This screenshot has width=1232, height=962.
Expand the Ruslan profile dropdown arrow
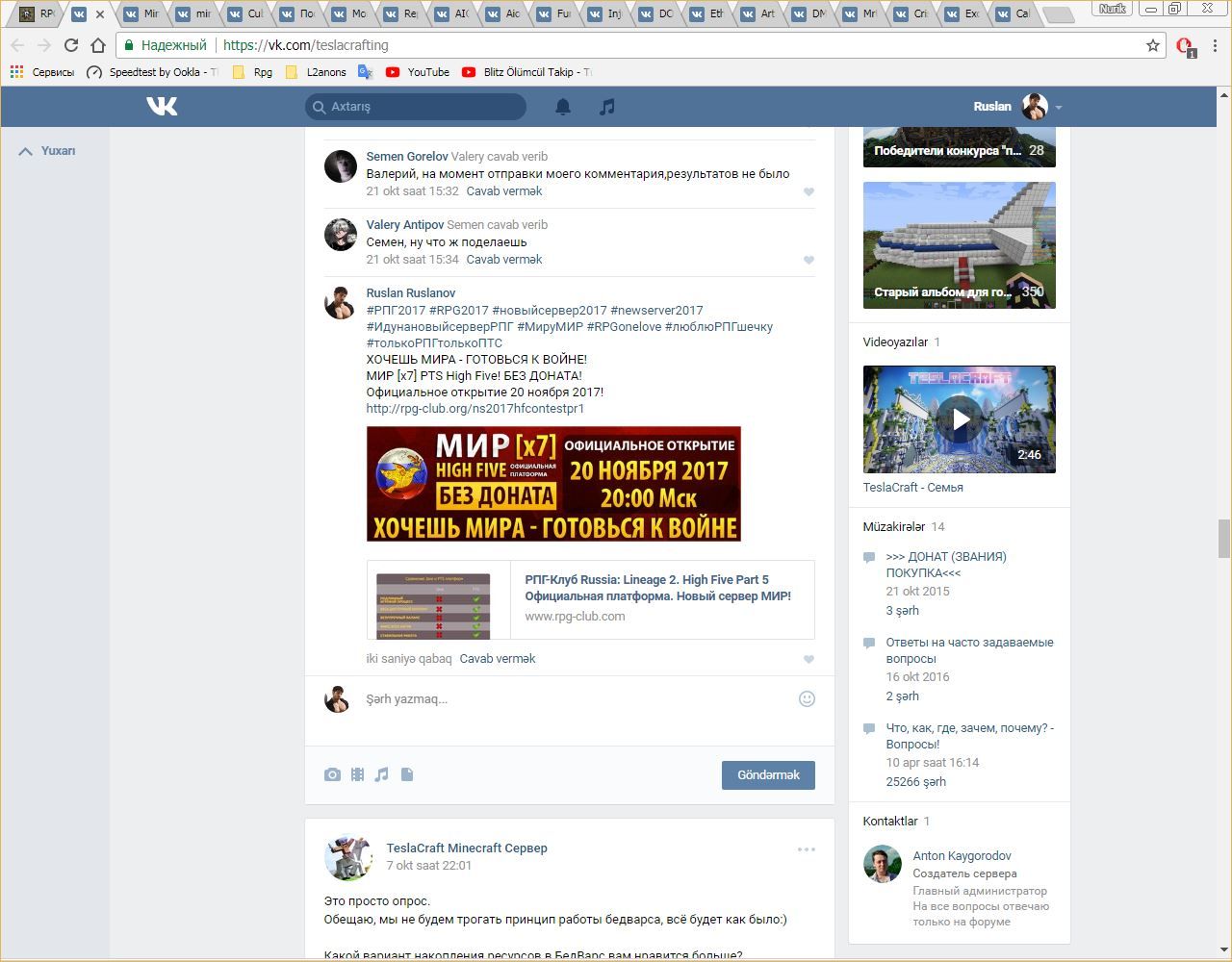(1059, 108)
